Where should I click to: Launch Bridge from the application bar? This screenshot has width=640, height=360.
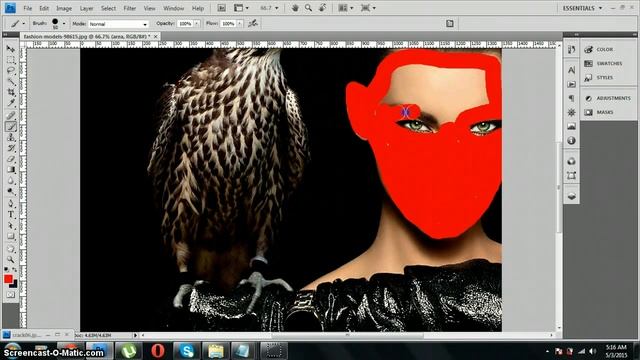point(222,8)
